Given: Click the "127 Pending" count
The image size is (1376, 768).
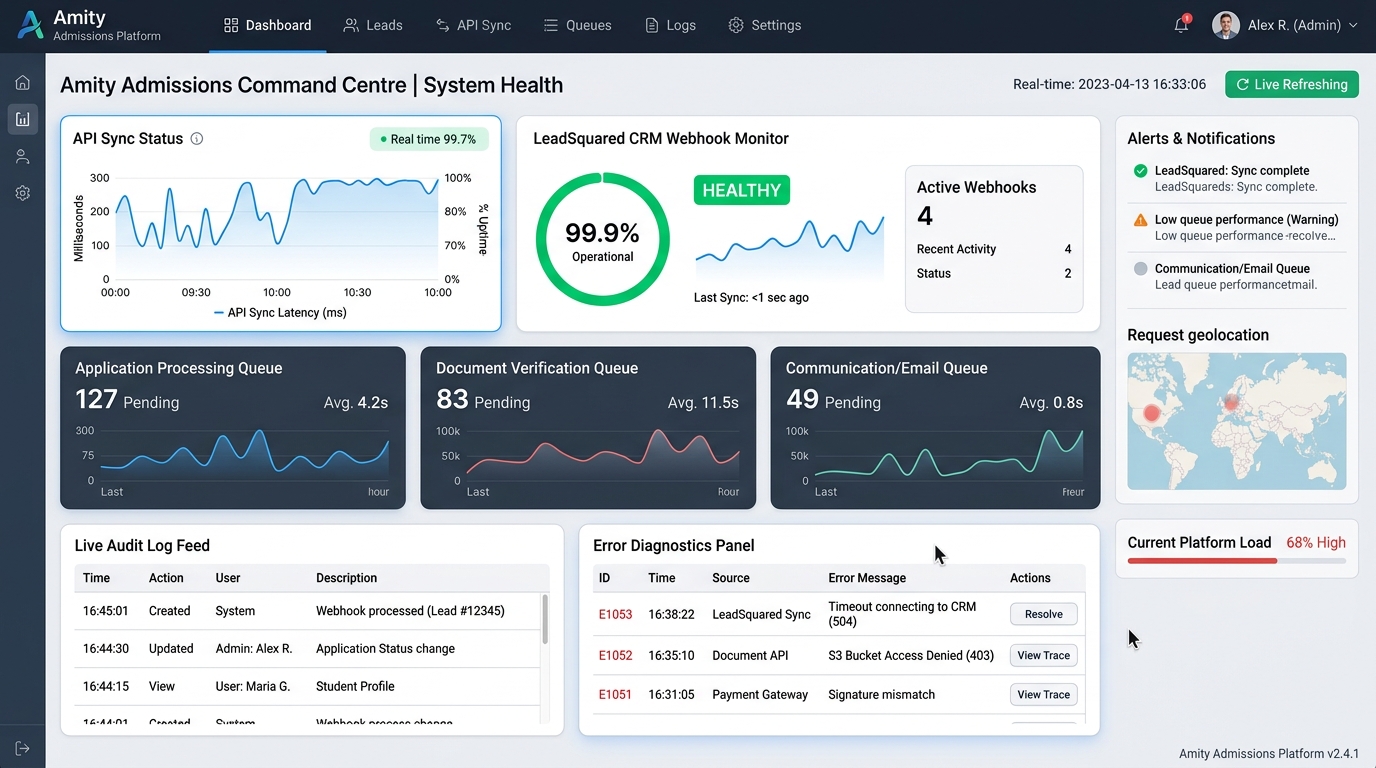Looking at the screenshot, I should pyautogui.click(x=127, y=400).
